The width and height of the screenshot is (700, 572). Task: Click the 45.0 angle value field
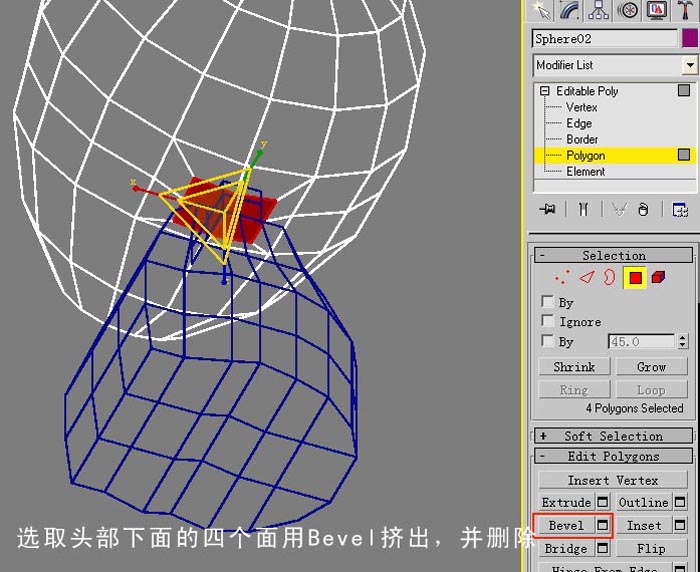coord(642,342)
